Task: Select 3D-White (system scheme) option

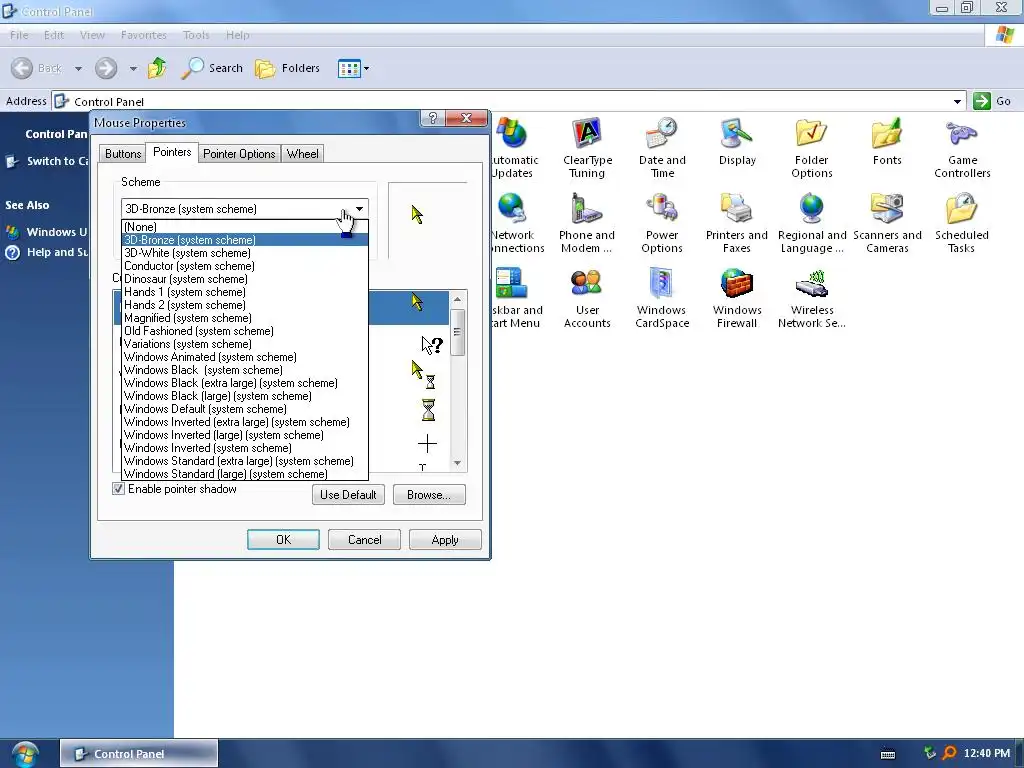Action: click(x=245, y=253)
